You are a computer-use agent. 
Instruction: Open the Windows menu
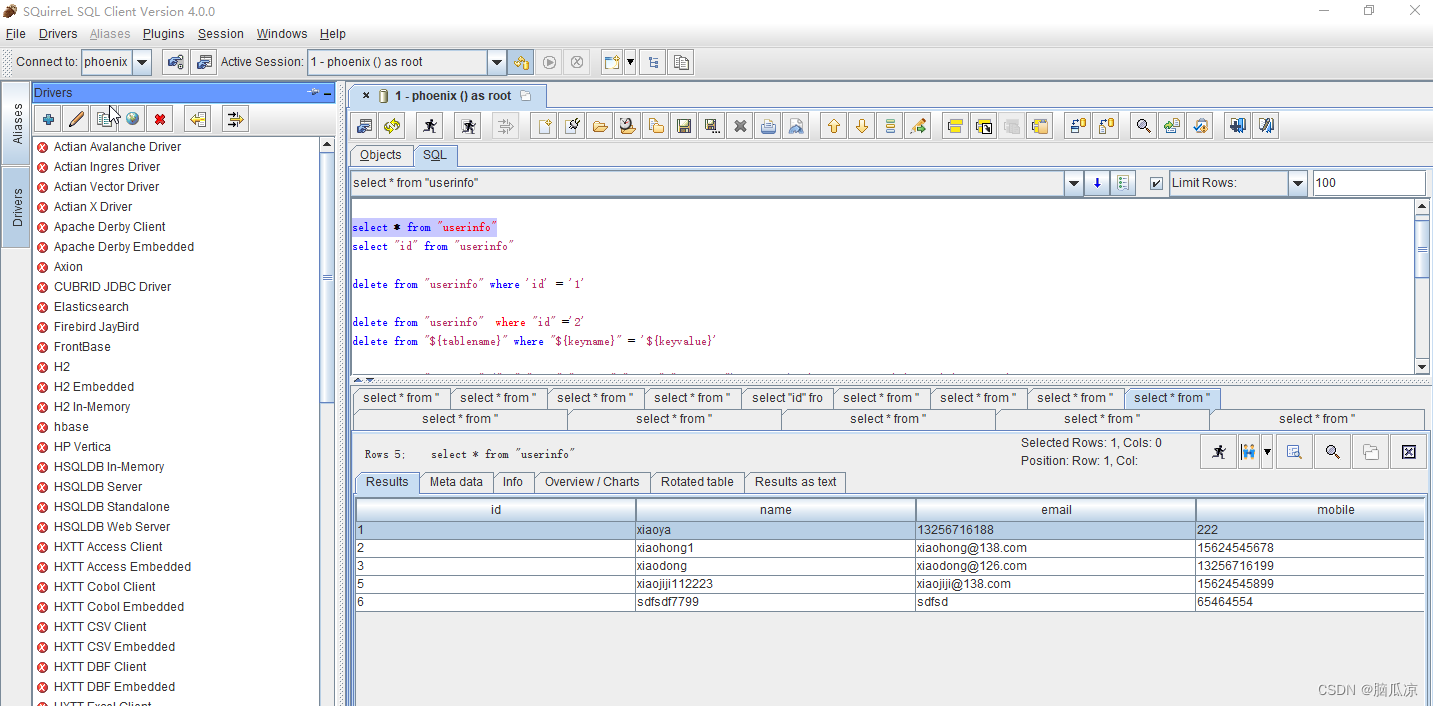pyautogui.click(x=282, y=34)
